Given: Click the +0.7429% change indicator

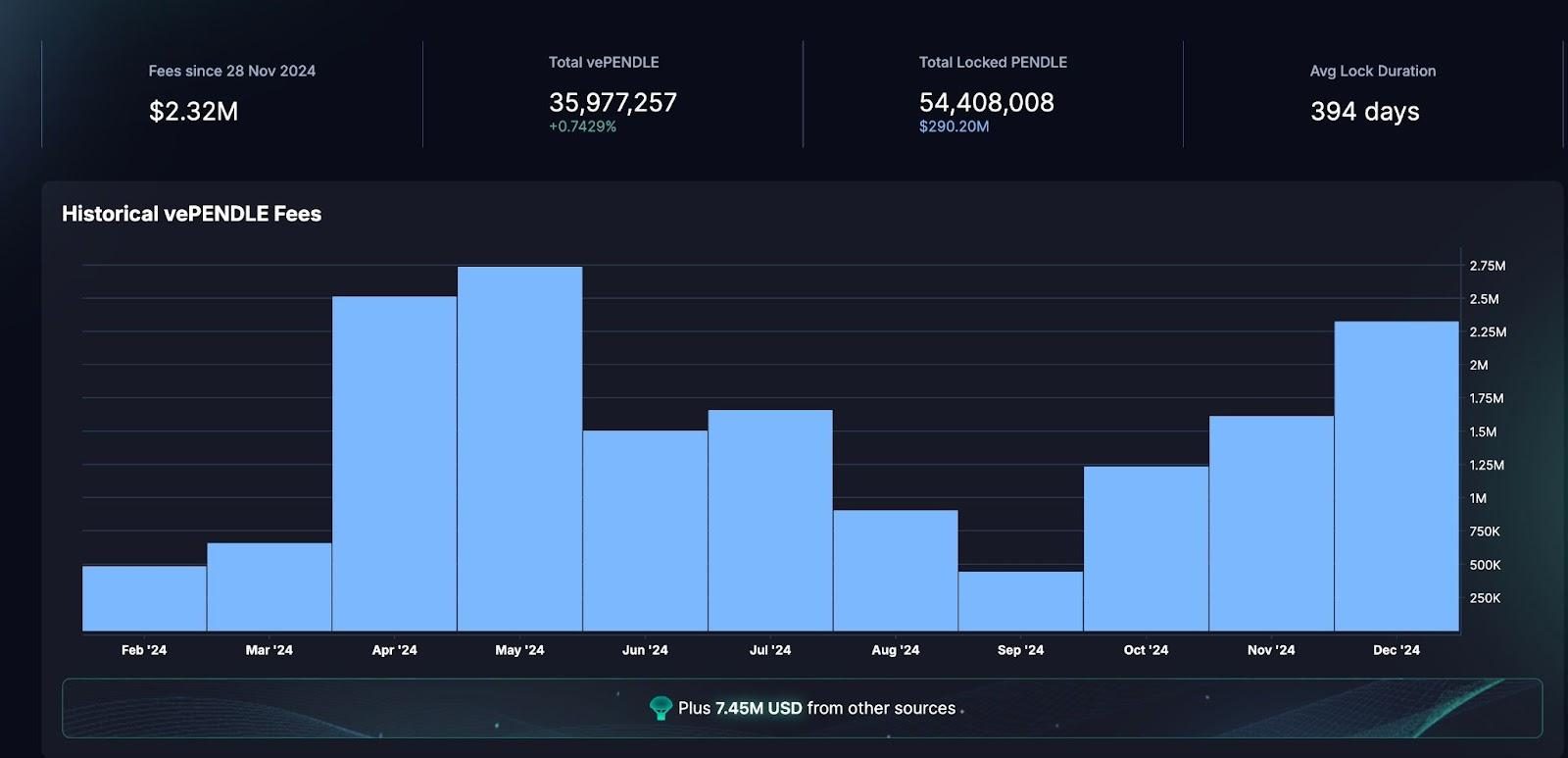Looking at the screenshot, I should tap(582, 126).
